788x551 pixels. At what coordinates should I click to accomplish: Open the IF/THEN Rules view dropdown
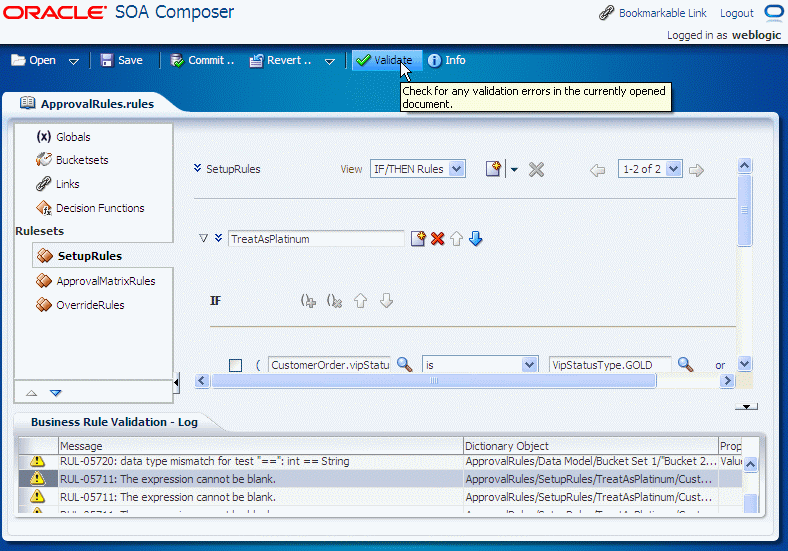(418, 169)
